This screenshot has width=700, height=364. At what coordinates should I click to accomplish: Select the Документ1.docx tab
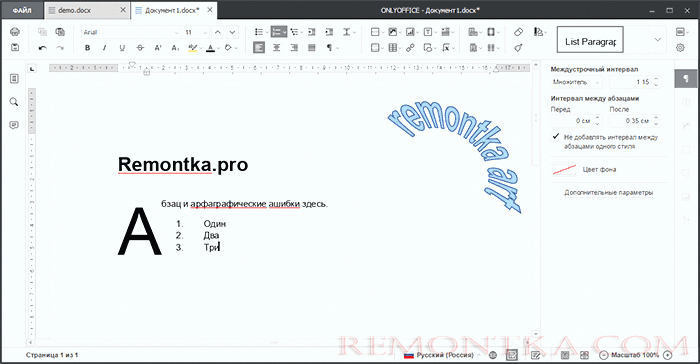(172, 10)
